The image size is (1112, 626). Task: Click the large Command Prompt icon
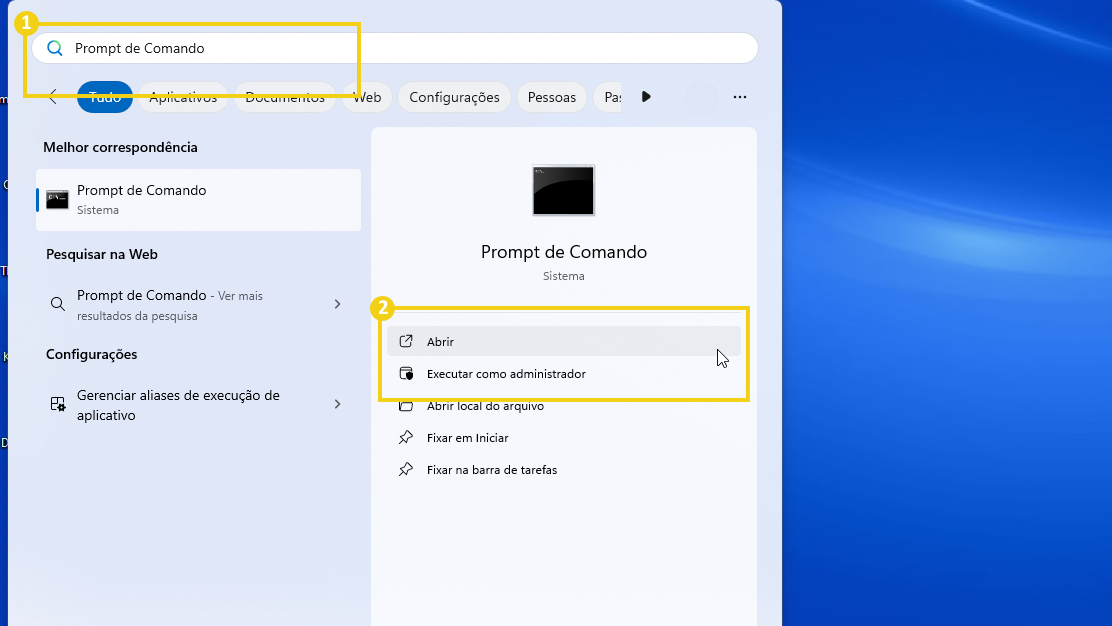(x=563, y=190)
